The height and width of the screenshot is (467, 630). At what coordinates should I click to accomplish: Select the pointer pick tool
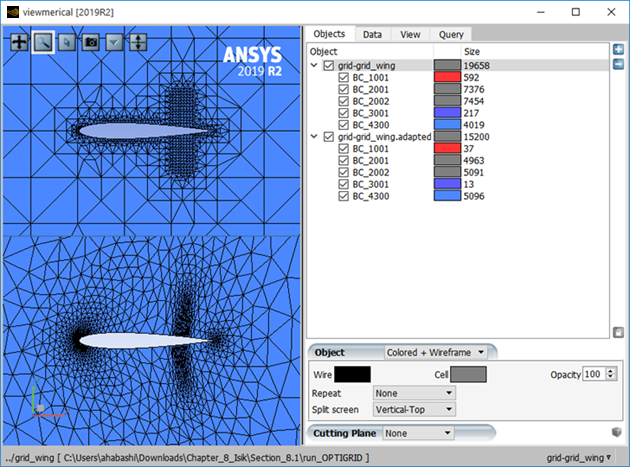(67, 42)
